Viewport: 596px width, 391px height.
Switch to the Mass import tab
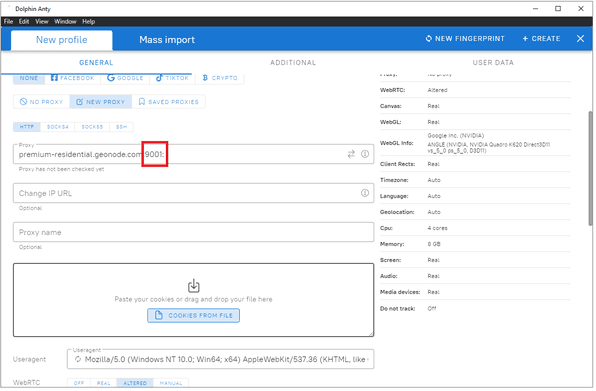pos(167,40)
